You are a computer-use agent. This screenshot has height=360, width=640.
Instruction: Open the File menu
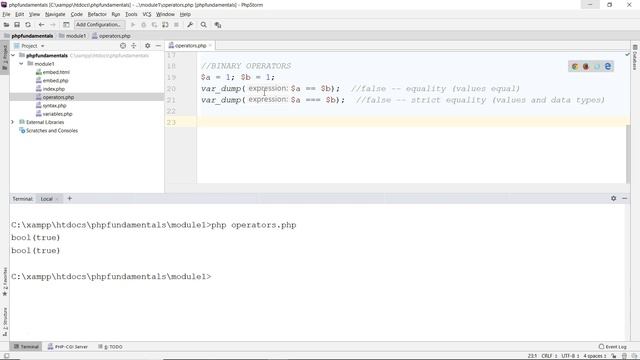click(6, 14)
